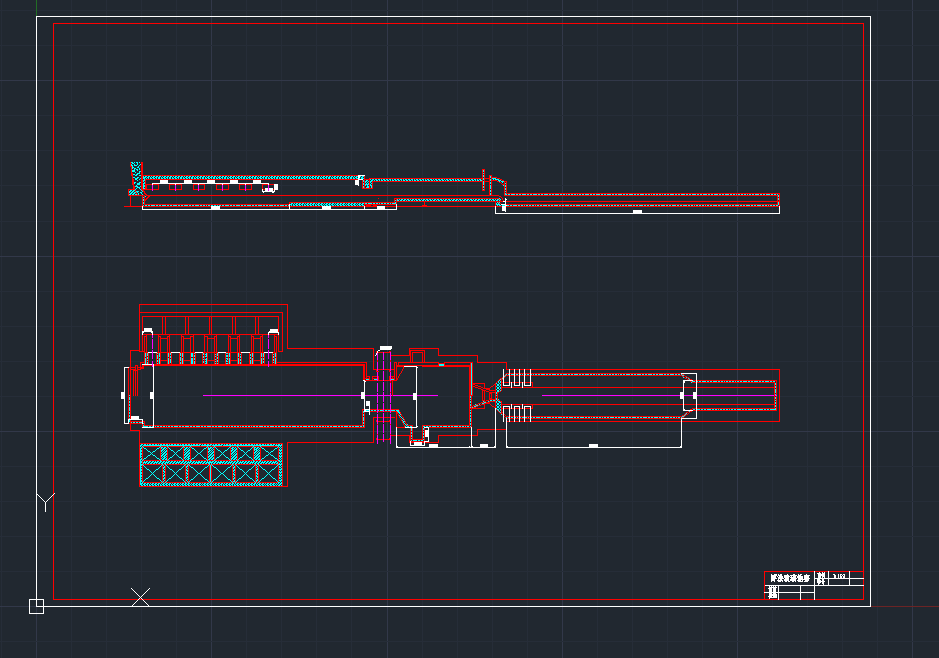Select the white bracket at plan view's left end

click(x=127, y=396)
